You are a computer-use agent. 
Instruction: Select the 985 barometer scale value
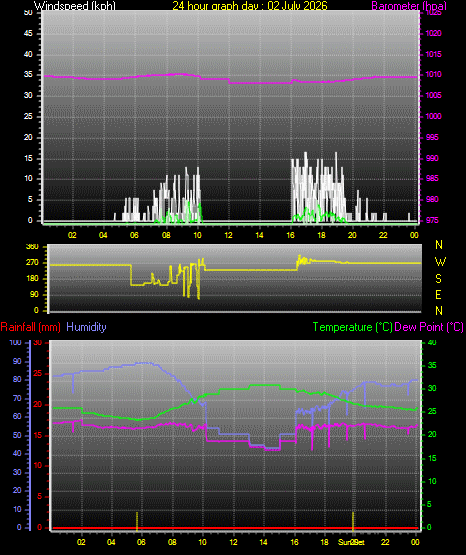pyautogui.click(x=432, y=178)
